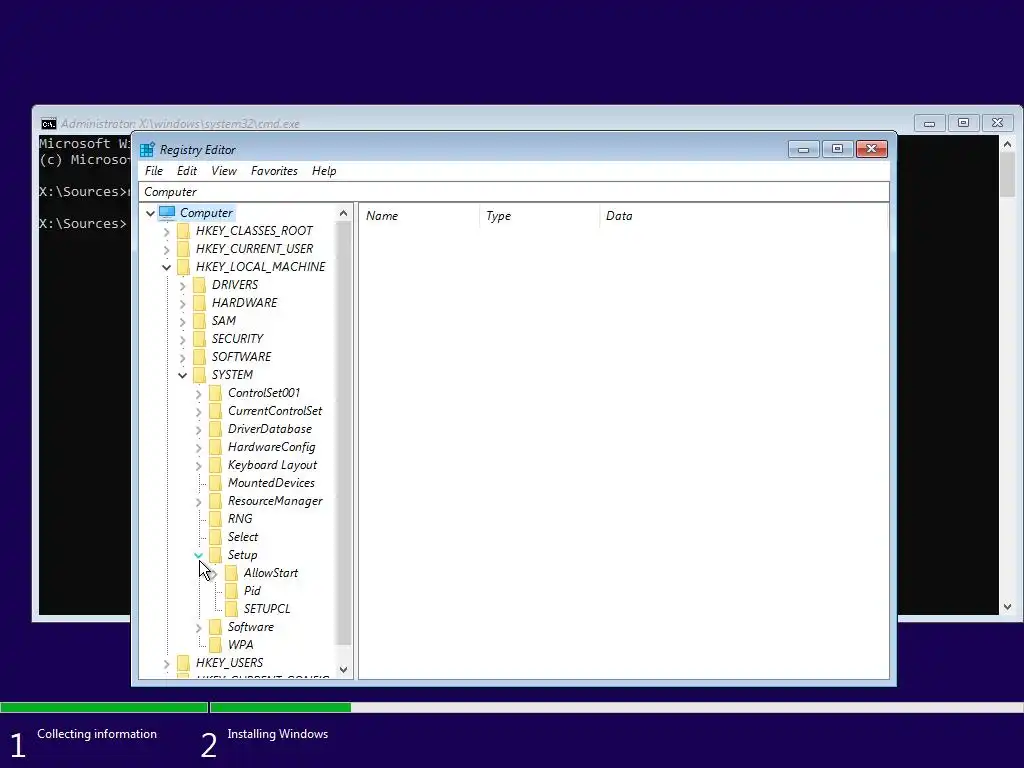Image resolution: width=1024 pixels, height=768 pixels.
Task: Select the HardwareConfig key label
Action: click(x=272, y=447)
